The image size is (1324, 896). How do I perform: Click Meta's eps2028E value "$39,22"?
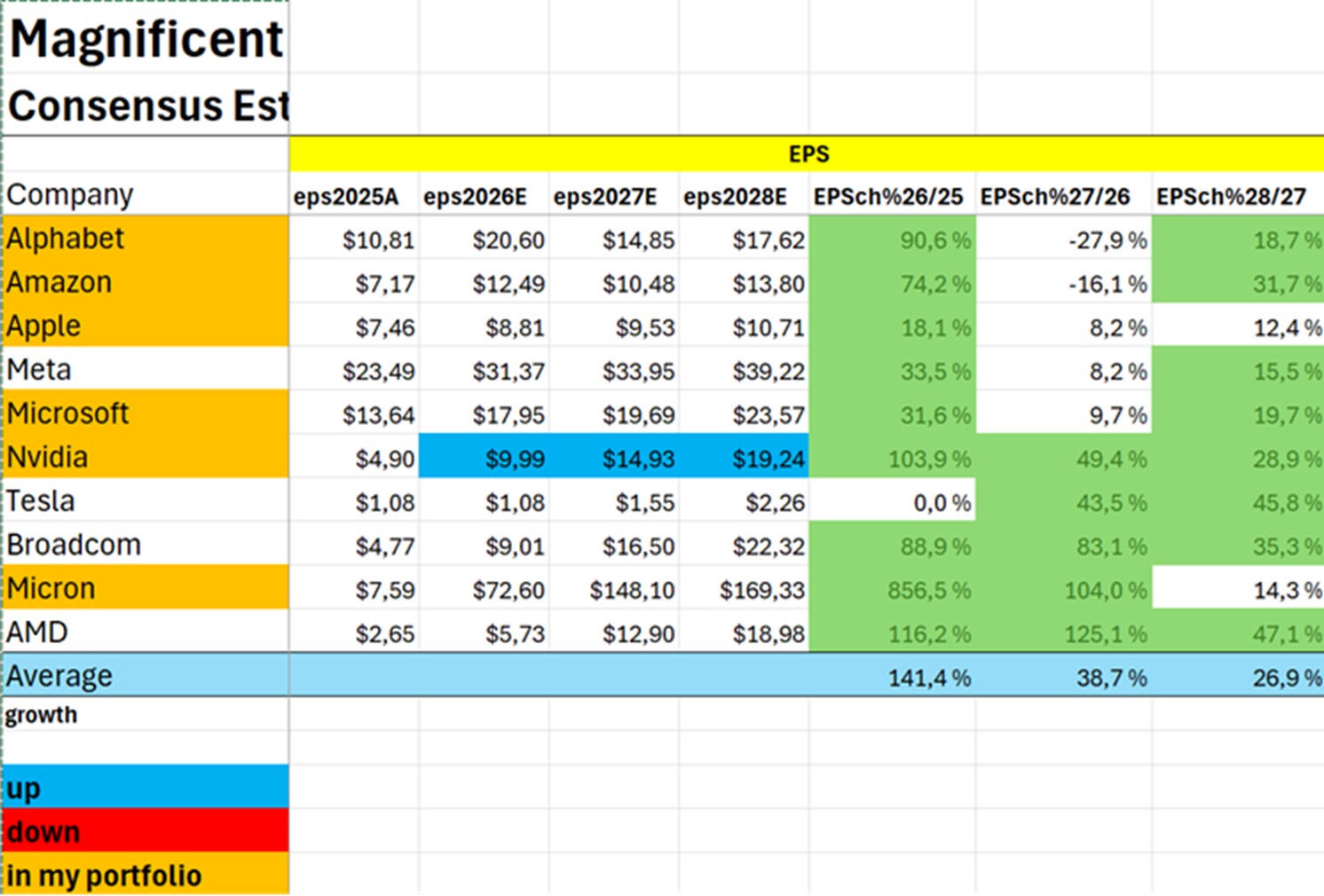[744, 369]
